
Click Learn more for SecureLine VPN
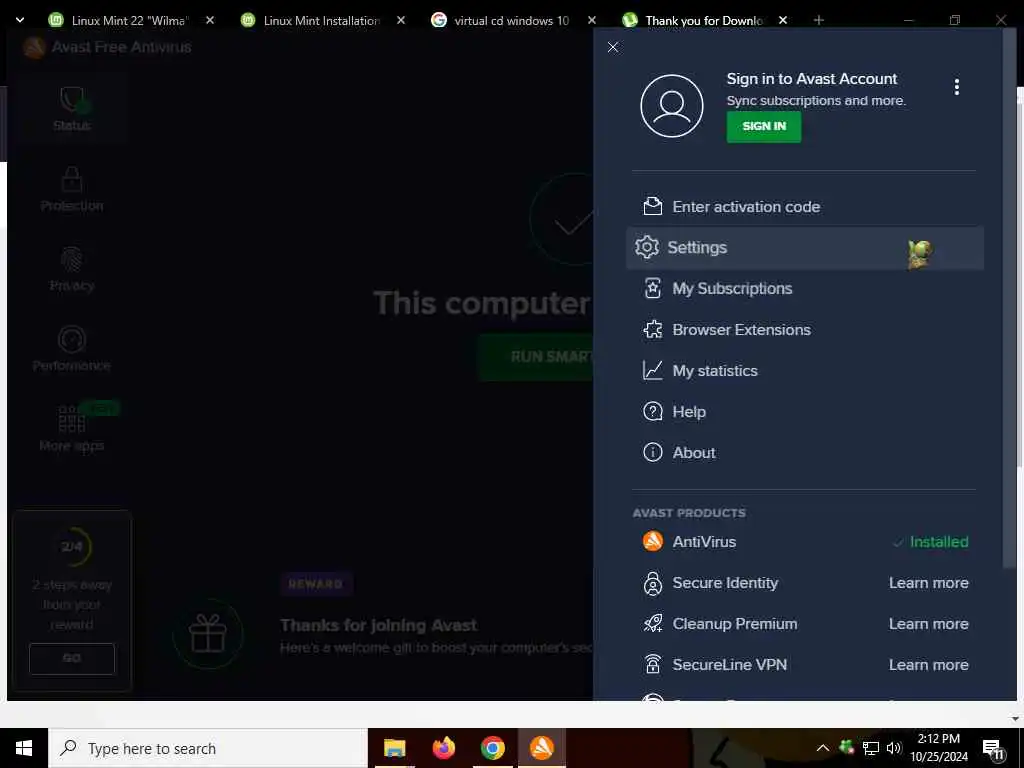928,665
